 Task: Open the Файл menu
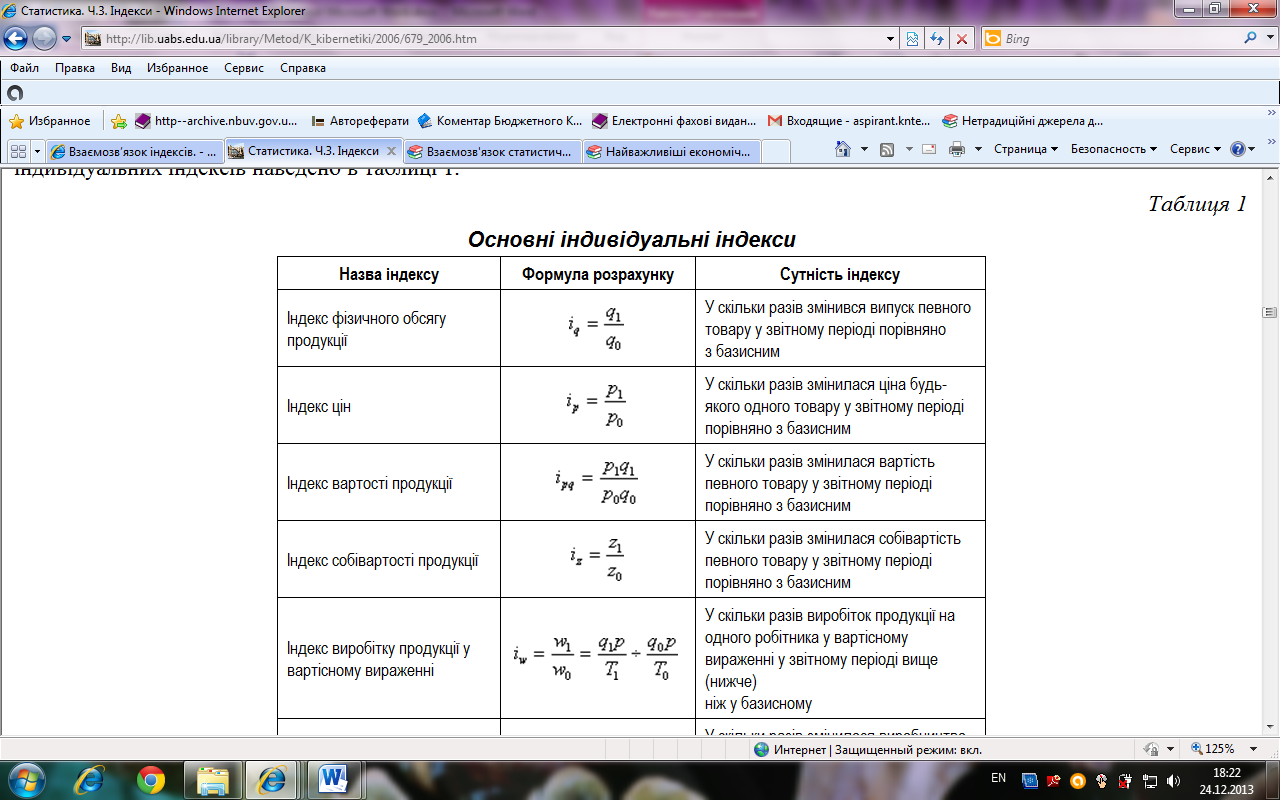tap(25, 68)
